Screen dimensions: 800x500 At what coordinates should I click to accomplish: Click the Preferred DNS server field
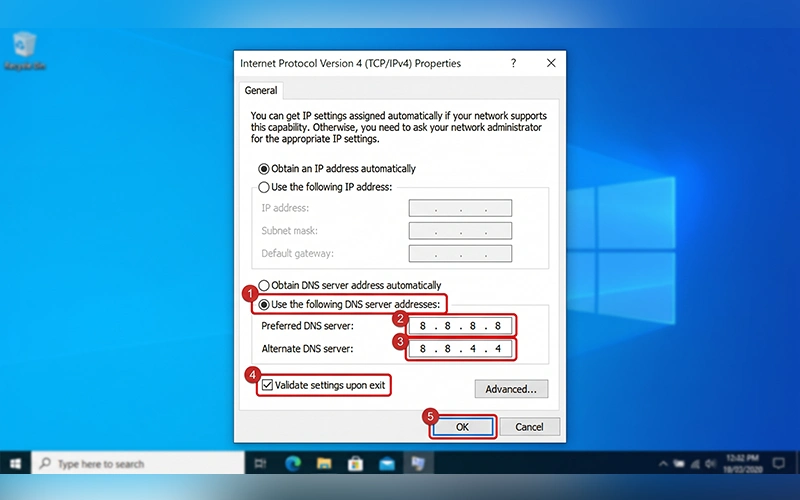coord(460,326)
